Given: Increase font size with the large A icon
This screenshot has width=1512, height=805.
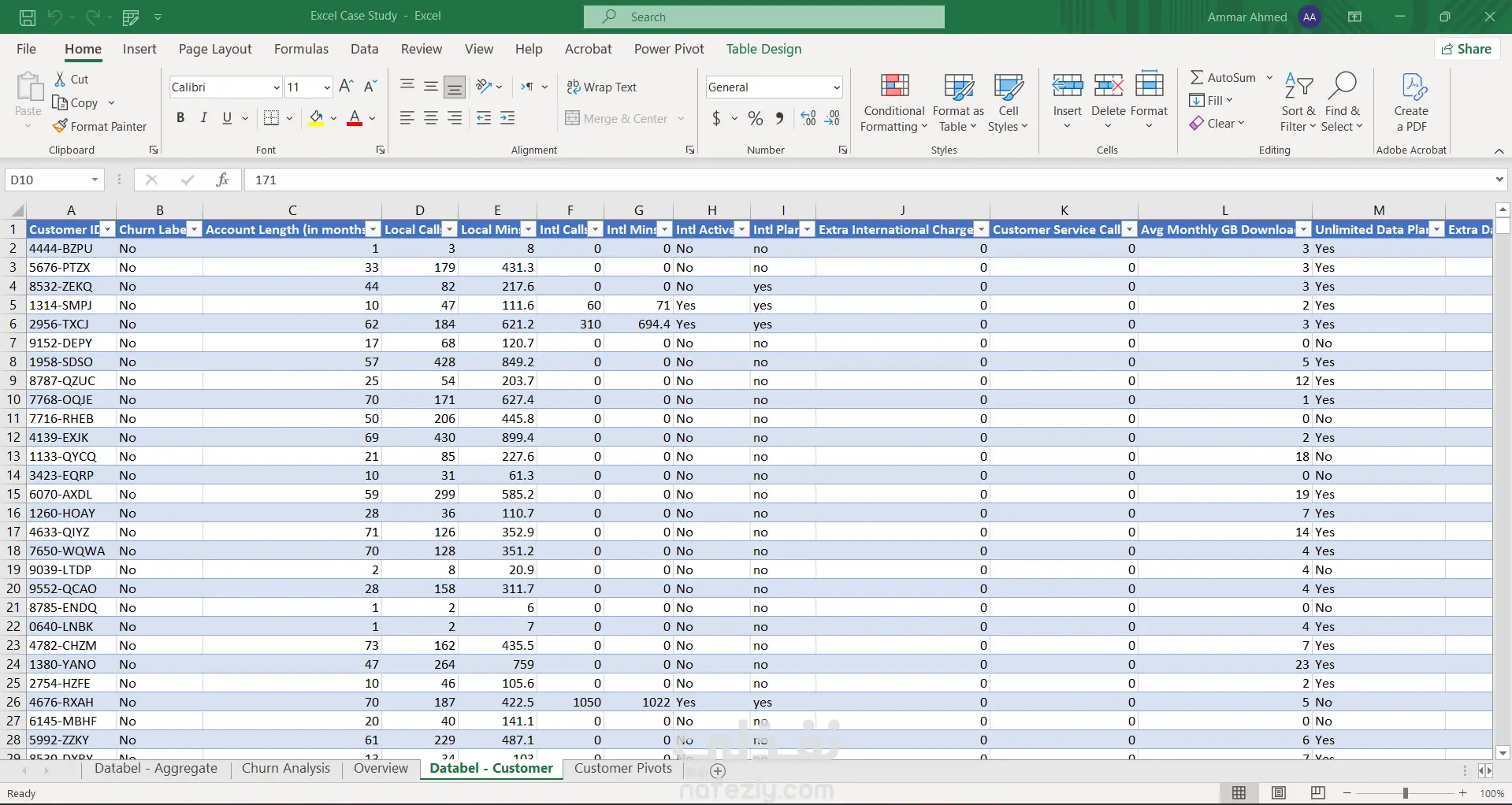Looking at the screenshot, I should tap(346, 87).
